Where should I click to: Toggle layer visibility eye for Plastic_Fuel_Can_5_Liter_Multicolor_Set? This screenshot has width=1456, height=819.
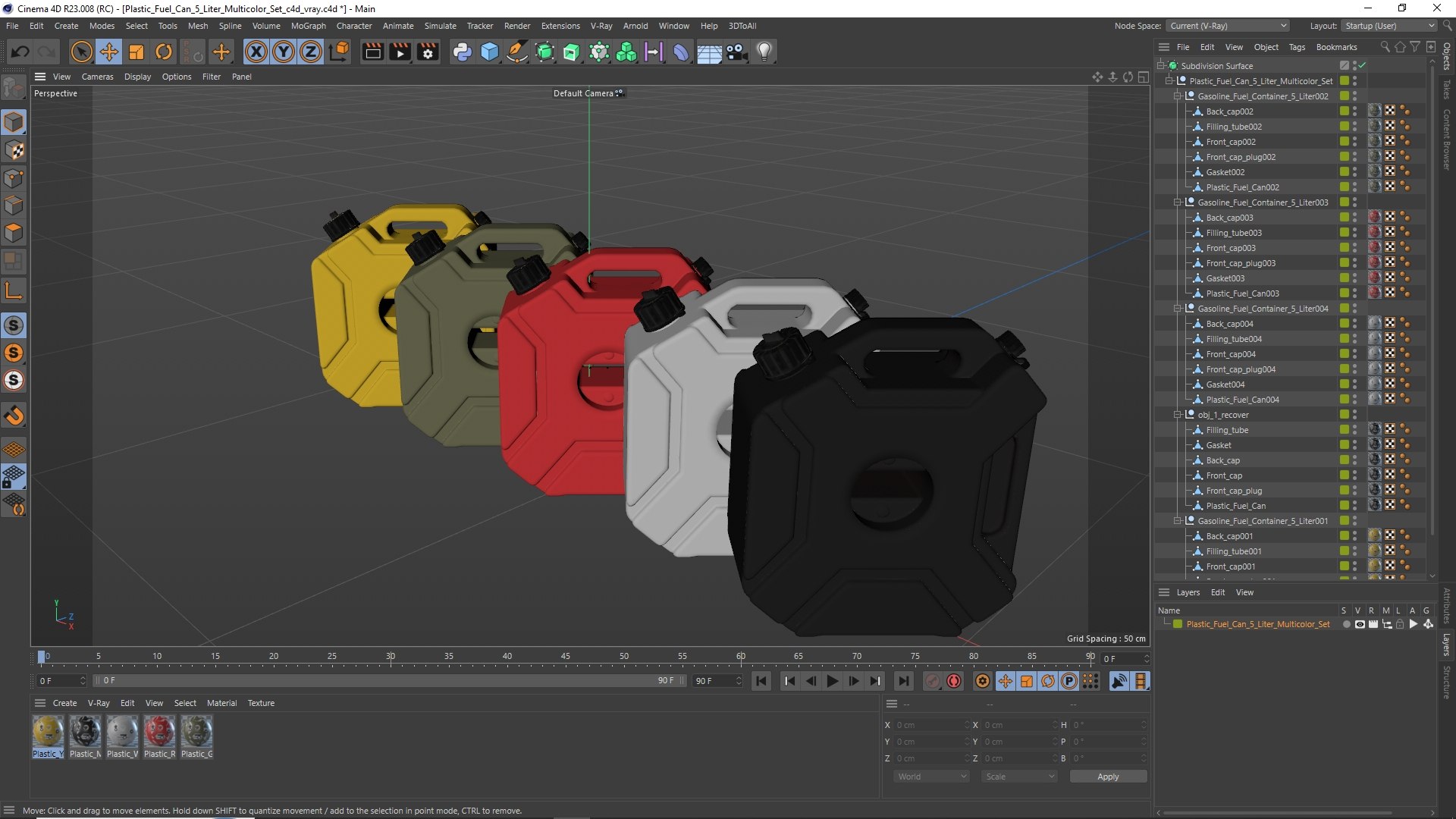point(1360,624)
